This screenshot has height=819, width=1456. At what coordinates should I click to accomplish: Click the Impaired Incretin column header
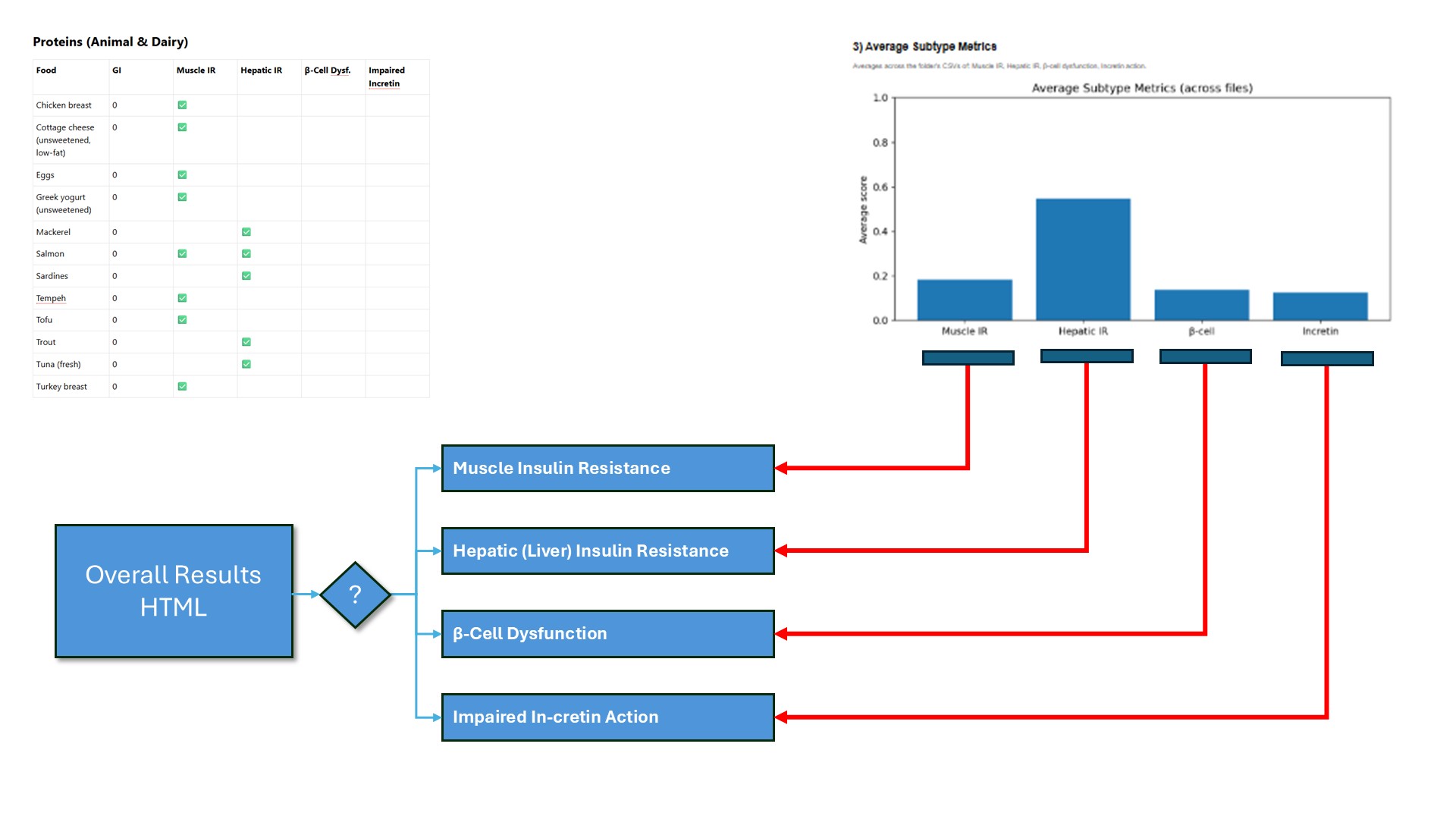click(386, 77)
